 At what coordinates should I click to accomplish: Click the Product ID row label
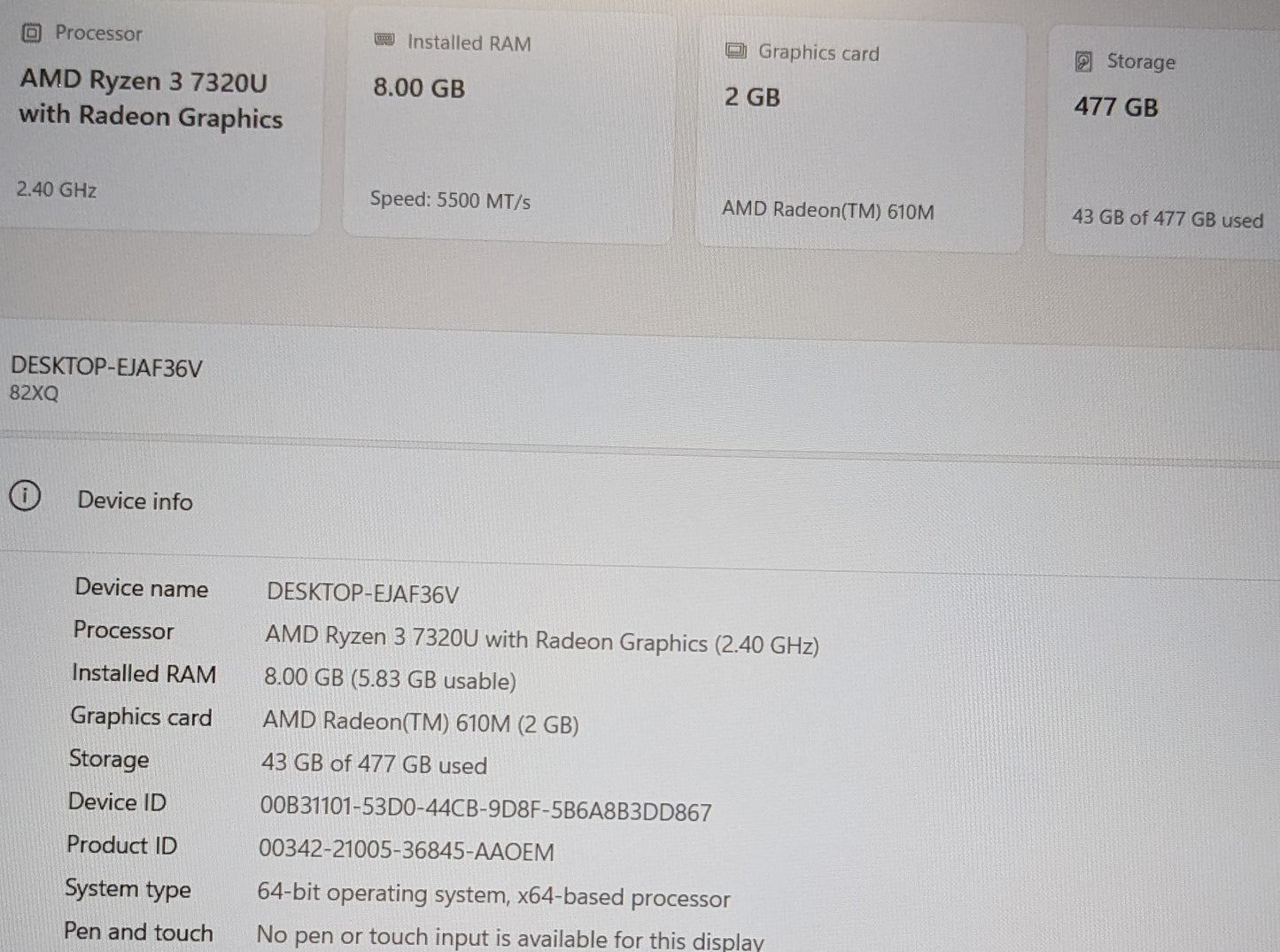pos(121,846)
